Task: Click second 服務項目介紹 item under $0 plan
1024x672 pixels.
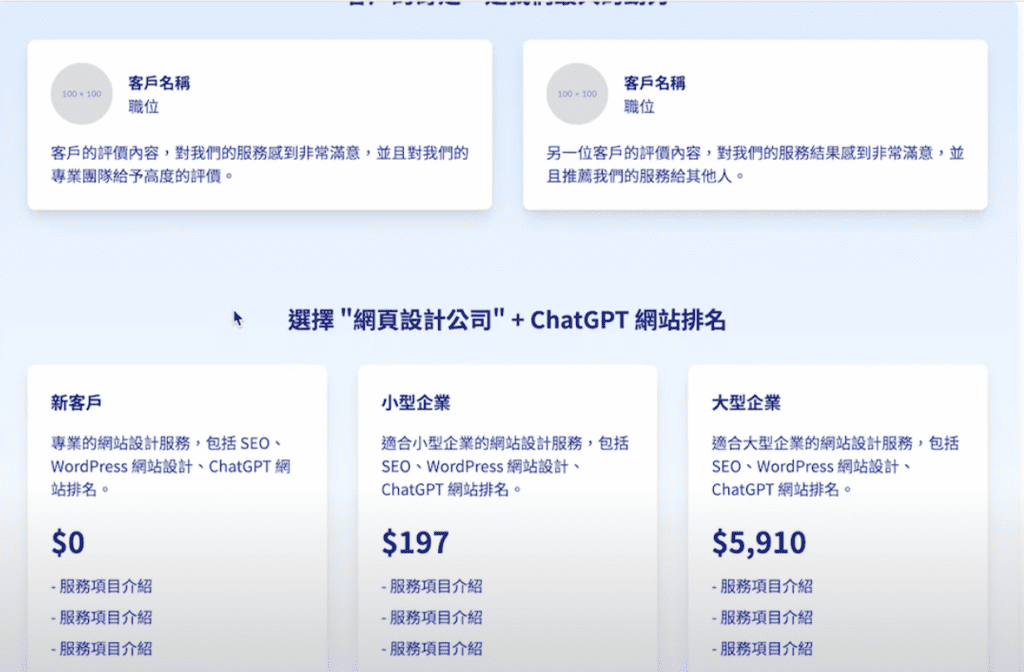Action: click(102, 618)
